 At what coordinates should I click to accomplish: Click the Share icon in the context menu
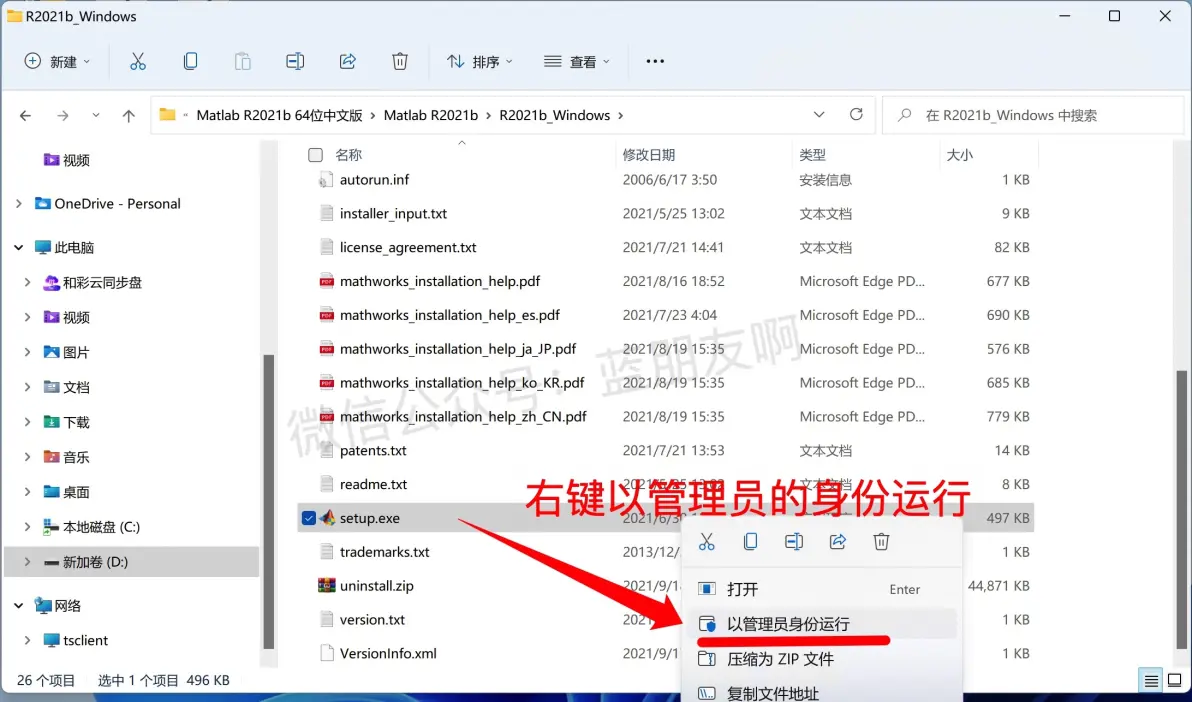(838, 542)
